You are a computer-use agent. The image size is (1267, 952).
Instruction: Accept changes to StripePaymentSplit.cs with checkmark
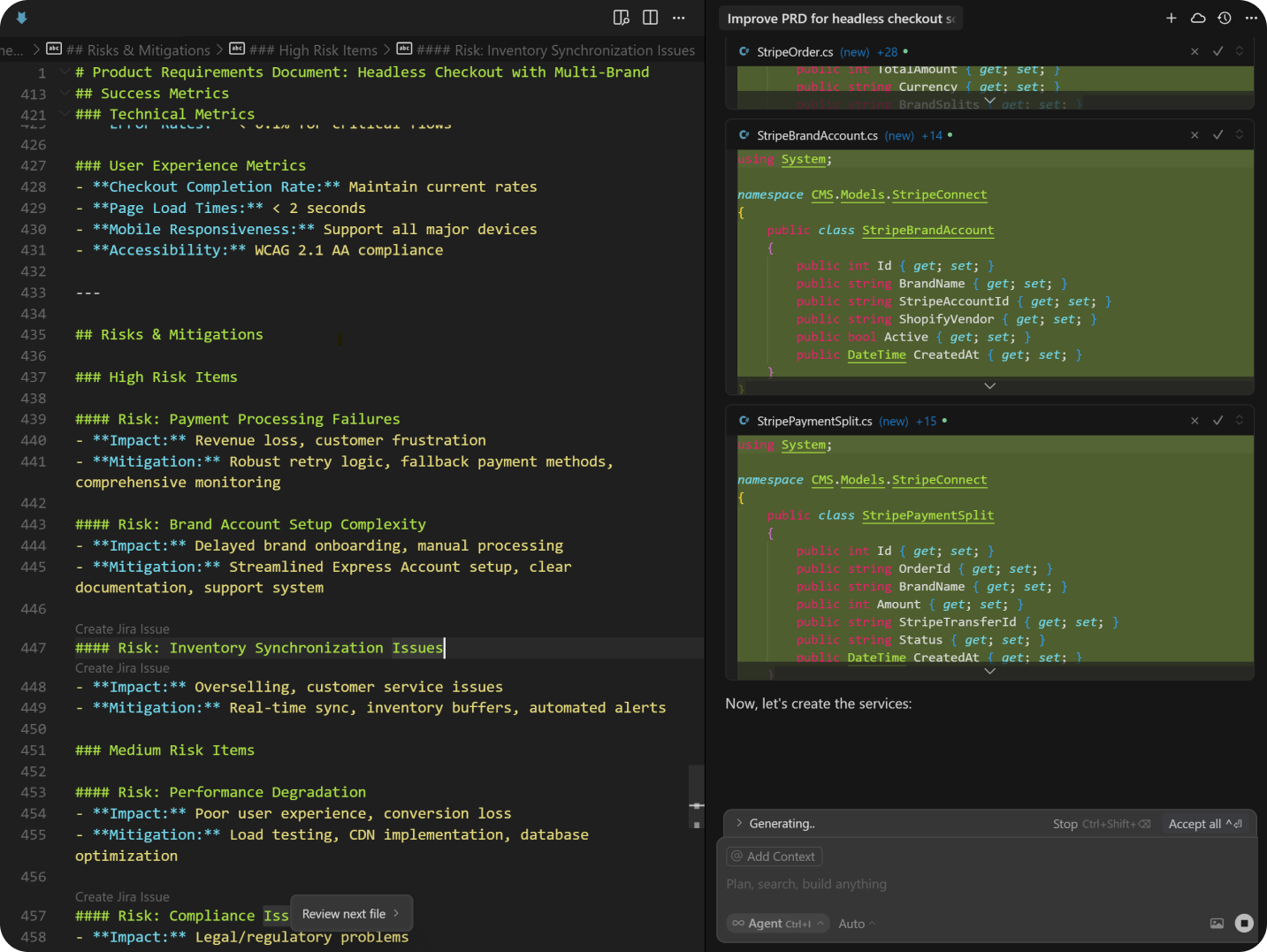point(1217,421)
